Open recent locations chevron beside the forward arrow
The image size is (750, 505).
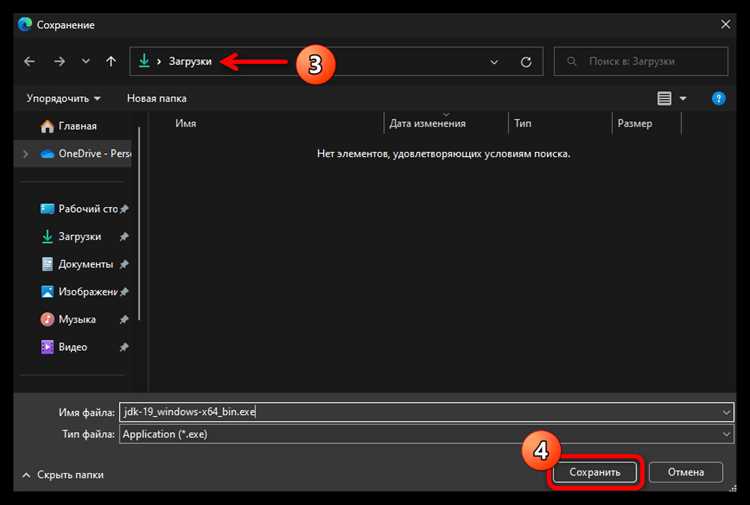click(x=86, y=61)
